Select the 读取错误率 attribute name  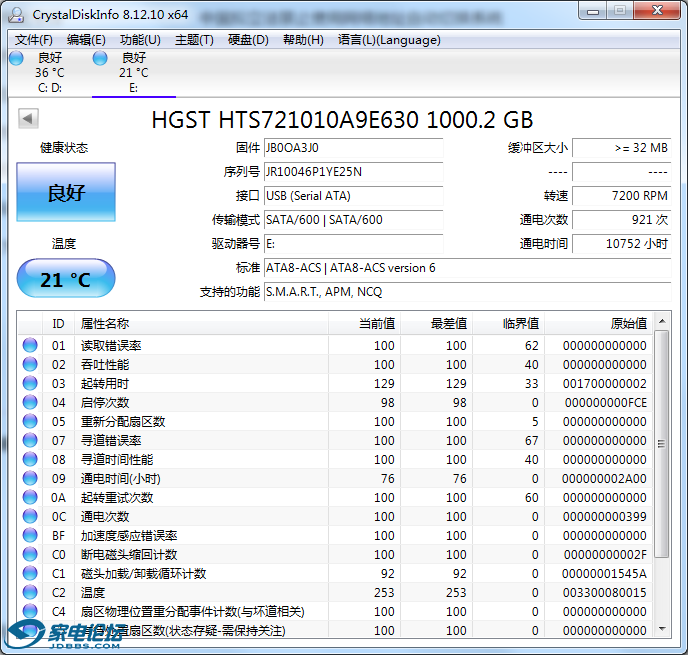[111, 346]
